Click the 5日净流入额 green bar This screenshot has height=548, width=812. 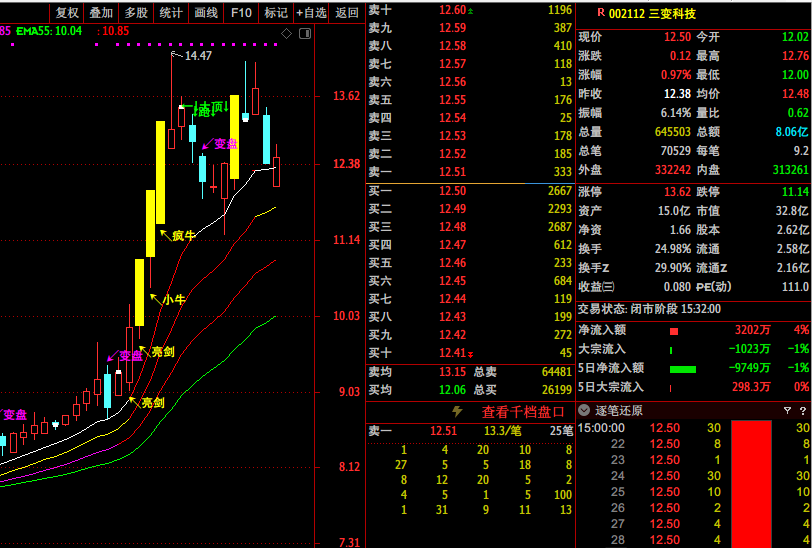(683, 369)
